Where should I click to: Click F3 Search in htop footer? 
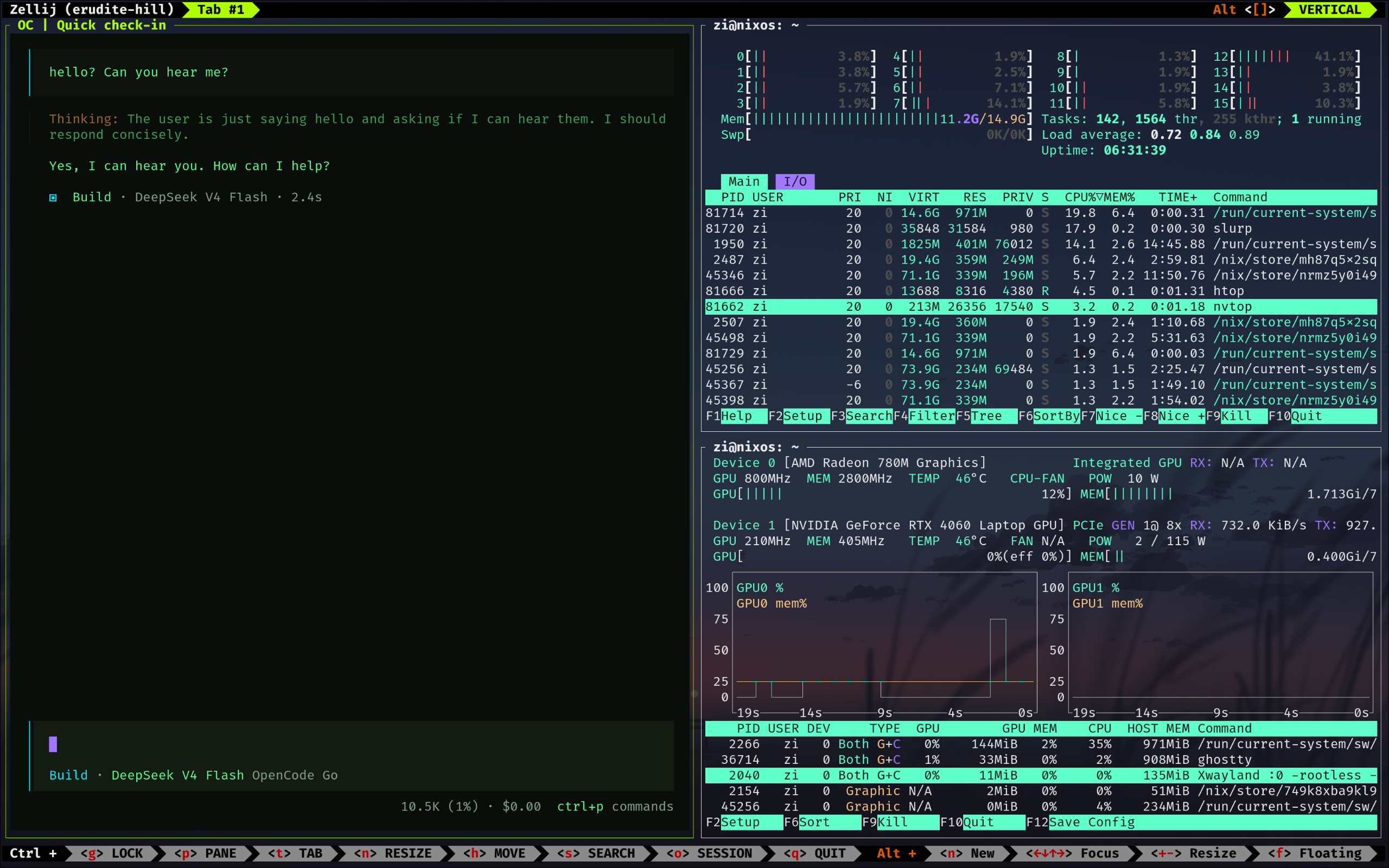862,416
